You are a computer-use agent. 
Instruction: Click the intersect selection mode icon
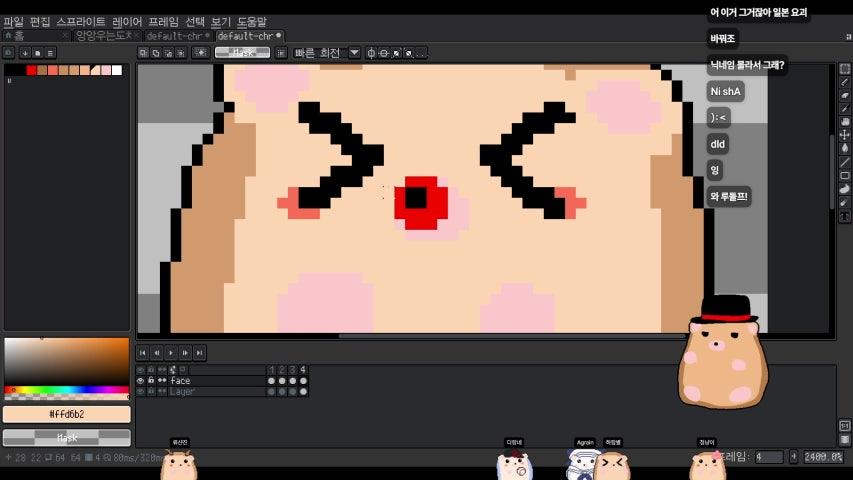181,53
